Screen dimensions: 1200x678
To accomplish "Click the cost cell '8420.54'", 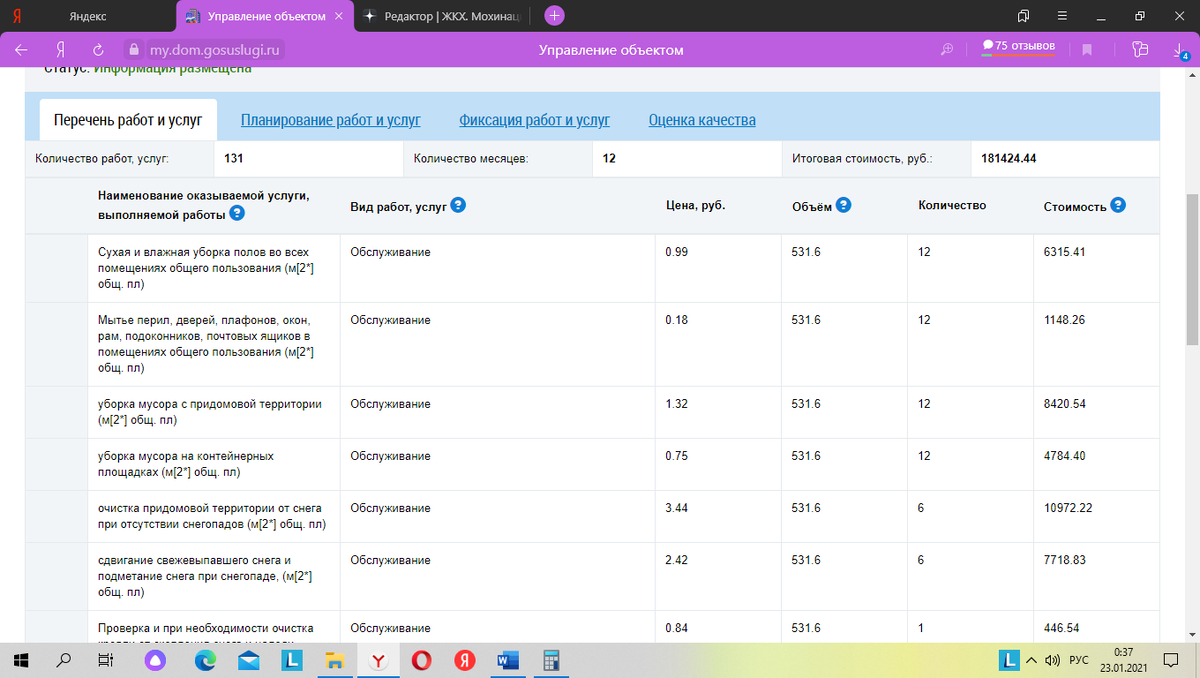I will click(x=1064, y=404).
